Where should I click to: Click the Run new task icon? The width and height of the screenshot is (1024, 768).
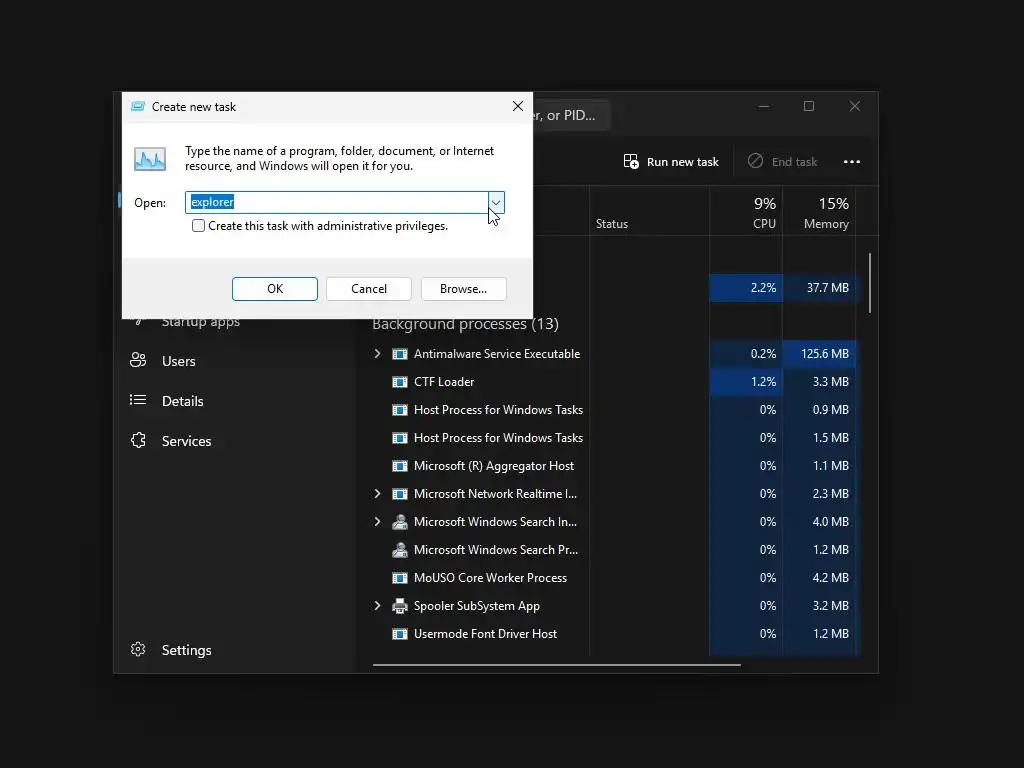tap(631, 161)
